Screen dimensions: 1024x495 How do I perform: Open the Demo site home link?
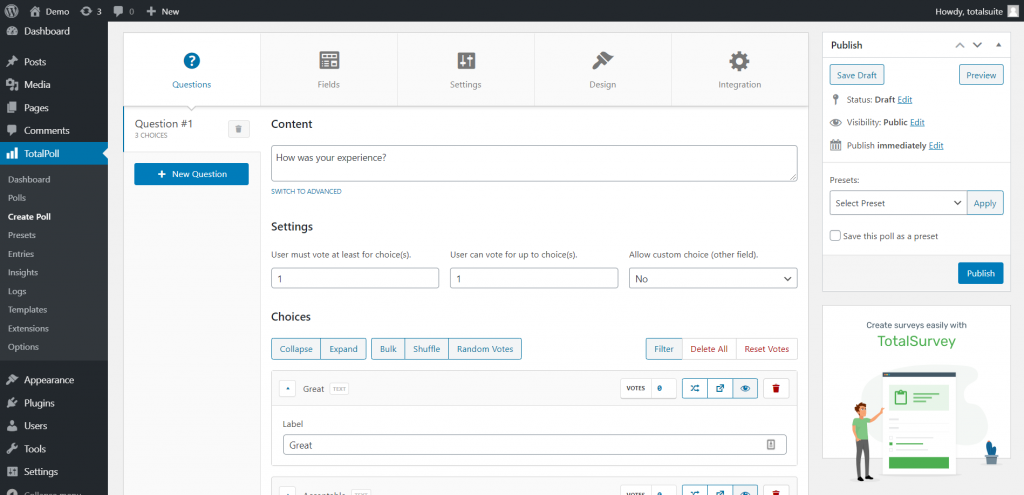coord(50,11)
